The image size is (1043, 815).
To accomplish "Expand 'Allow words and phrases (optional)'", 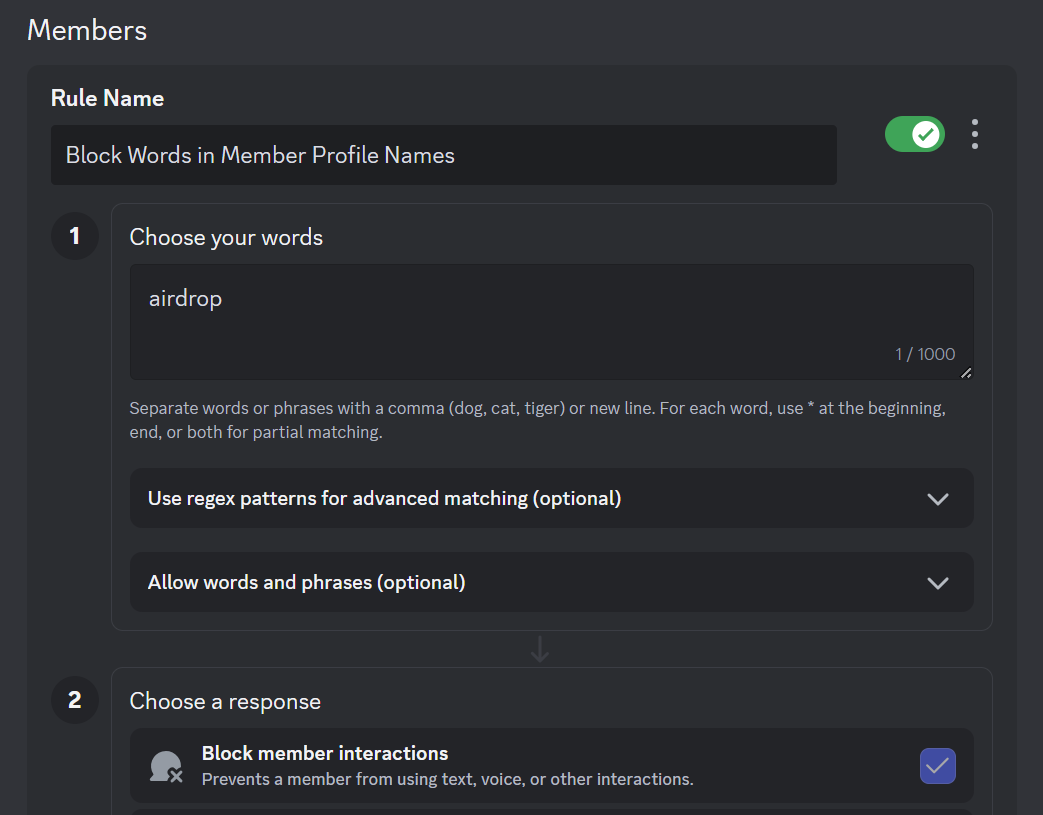I will click(x=306, y=582).
